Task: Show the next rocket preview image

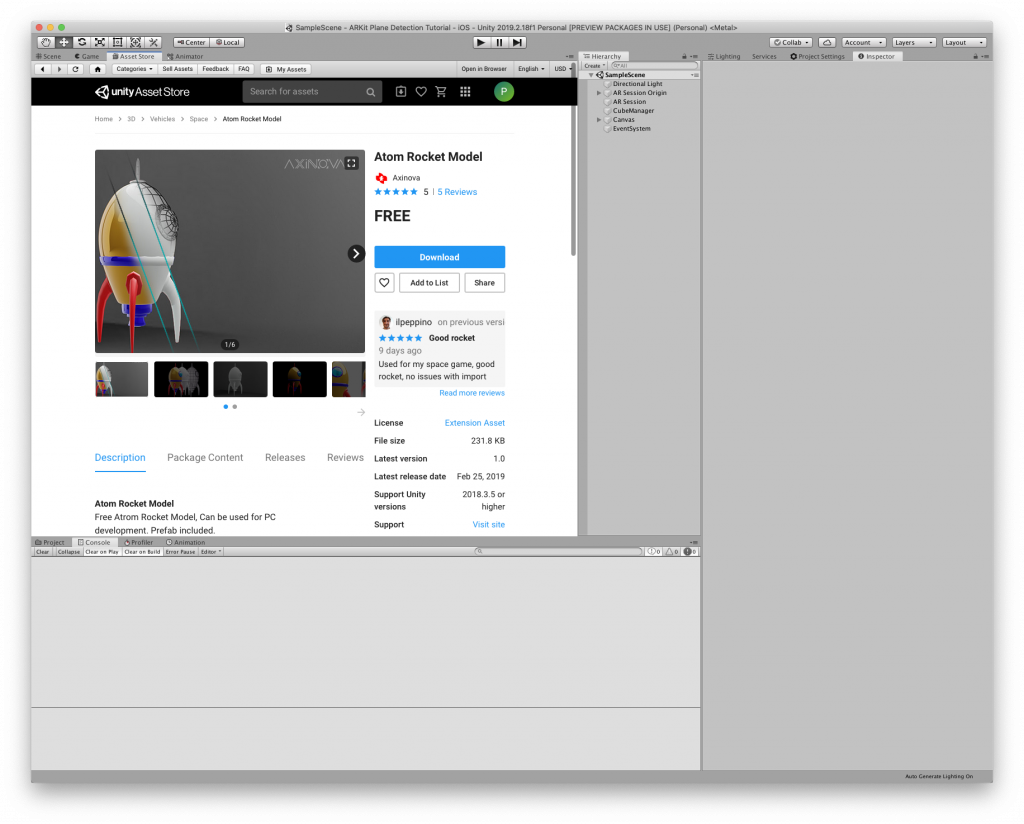Action: (355, 253)
